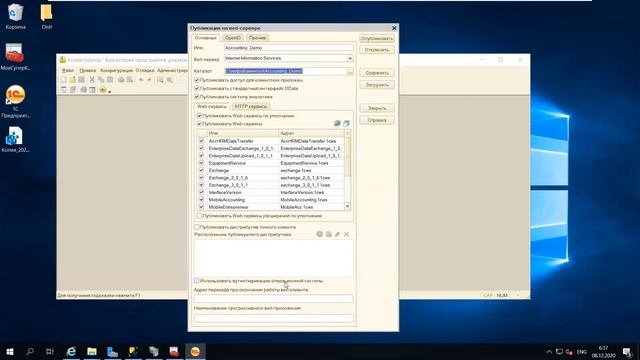This screenshot has width=640, height=360.
Task: Click the Опубликовать button
Action: click(377, 38)
